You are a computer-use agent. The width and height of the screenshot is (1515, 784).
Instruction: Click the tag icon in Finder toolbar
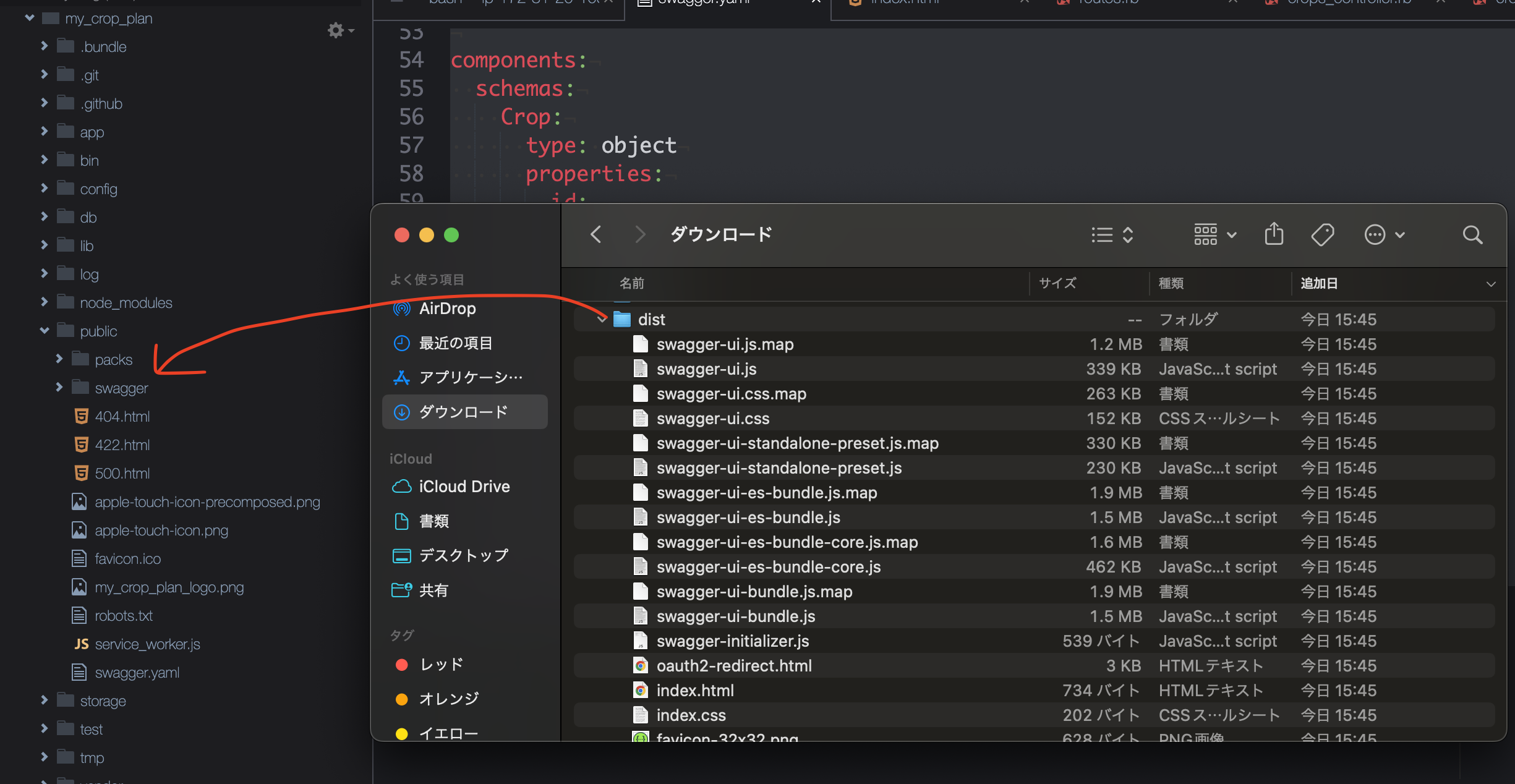pos(1322,235)
